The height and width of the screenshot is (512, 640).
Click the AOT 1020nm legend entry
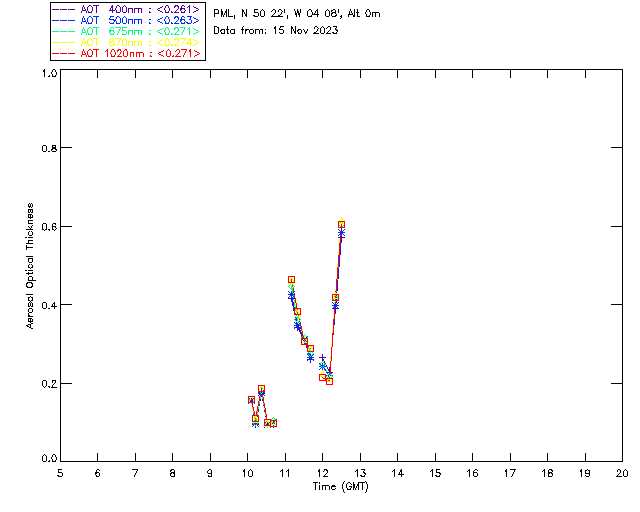pyautogui.click(x=126, y=53)
